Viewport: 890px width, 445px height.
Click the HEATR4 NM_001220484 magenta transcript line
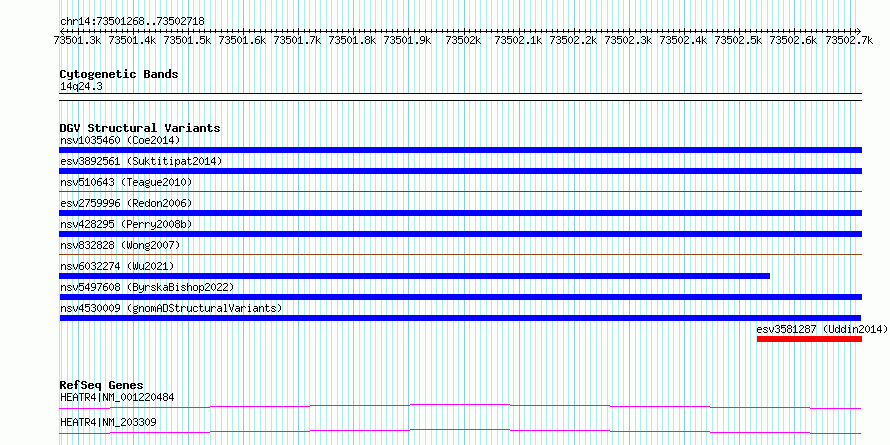pyautogui.click(x=460, y=406)
